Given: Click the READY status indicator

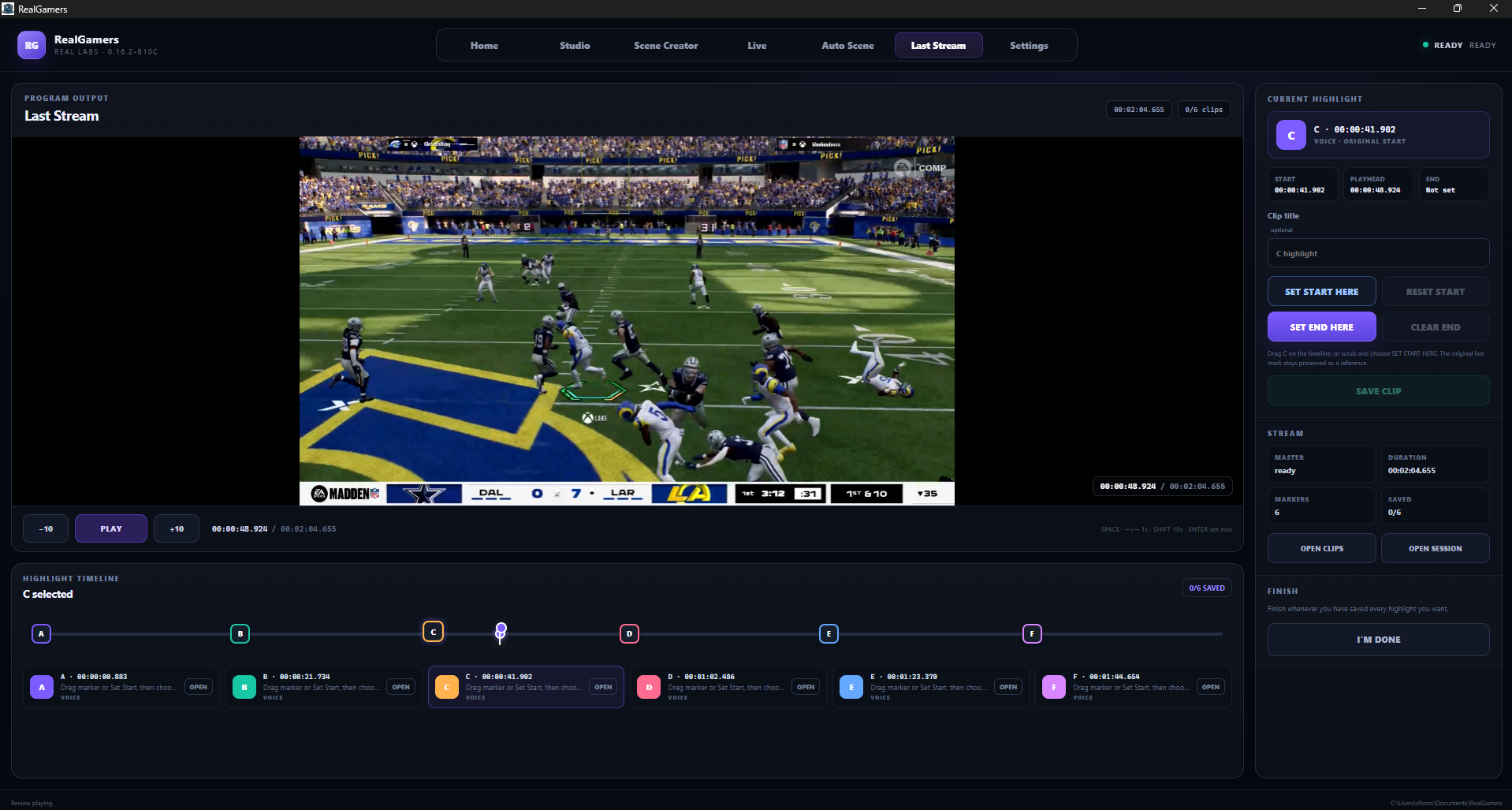Looking at the screenshot, I should [1458, 45].
